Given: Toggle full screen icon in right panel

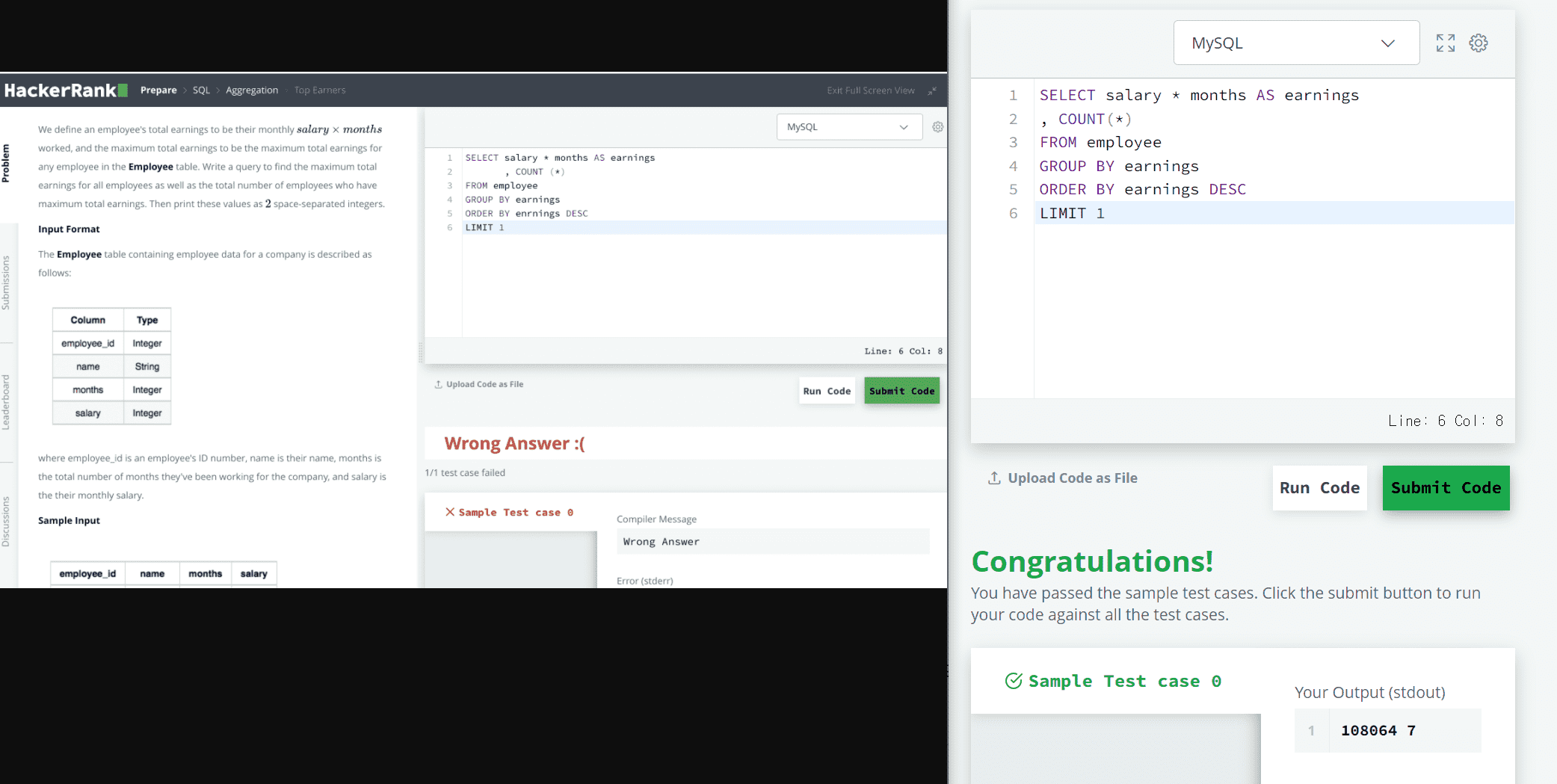Looking at the screenshot, I should pyautogui.click(x=1445, y=43).
